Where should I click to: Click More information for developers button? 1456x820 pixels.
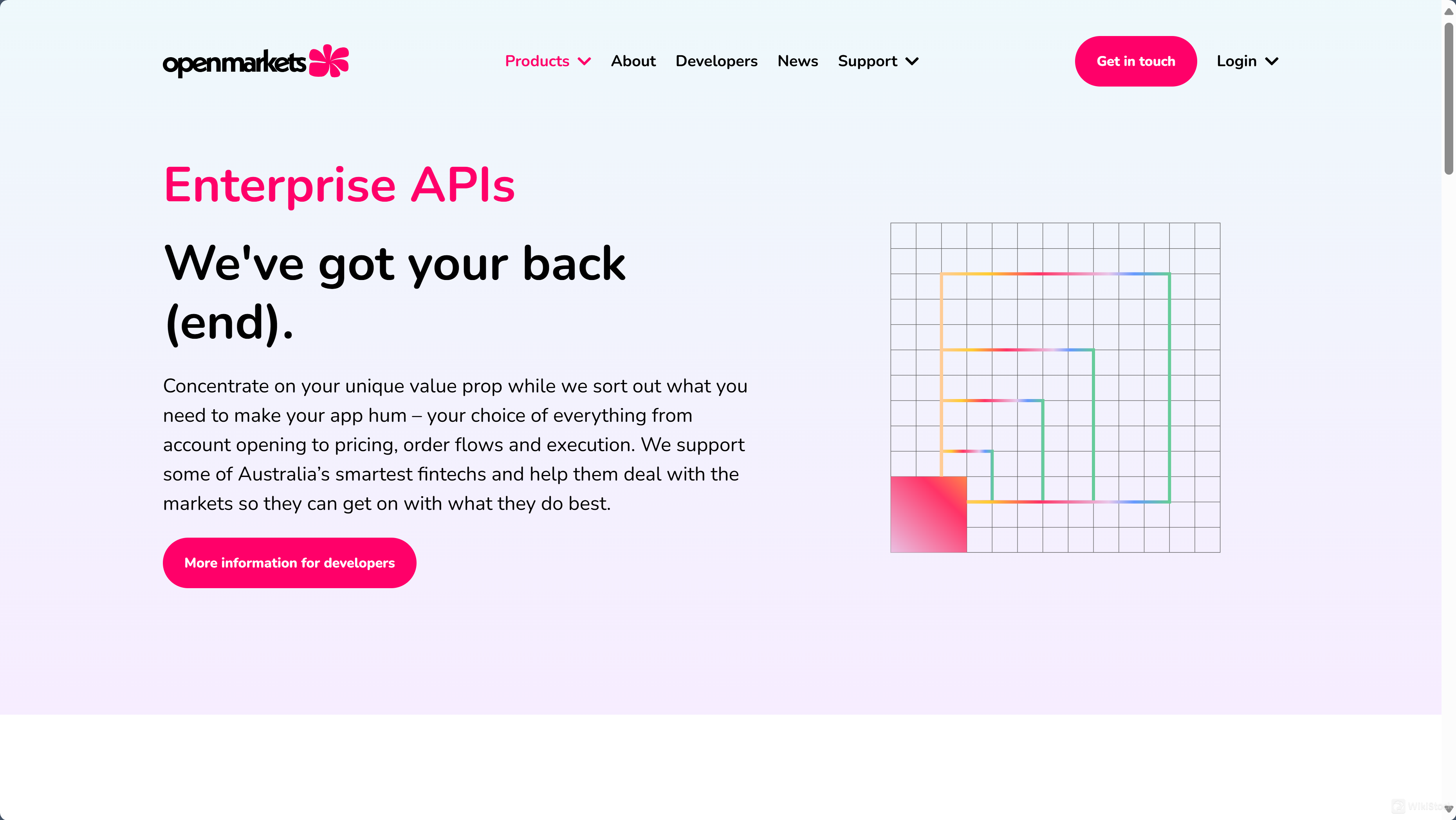point(289,562)
